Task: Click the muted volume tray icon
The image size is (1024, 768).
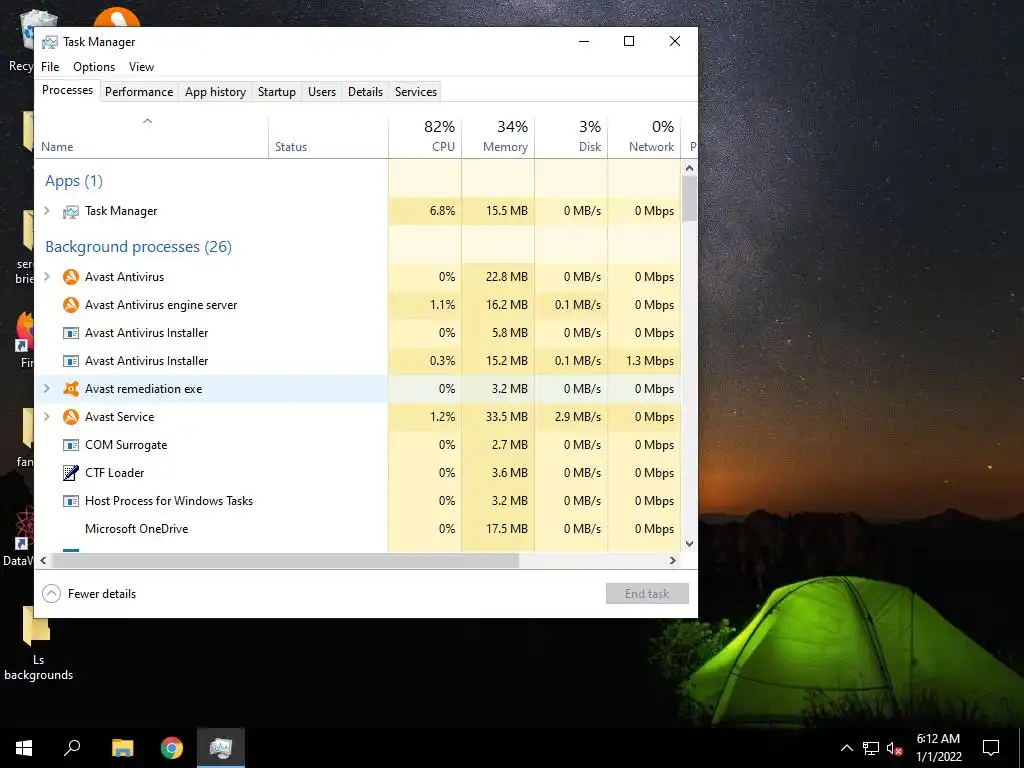Action: tap(895, 748)
